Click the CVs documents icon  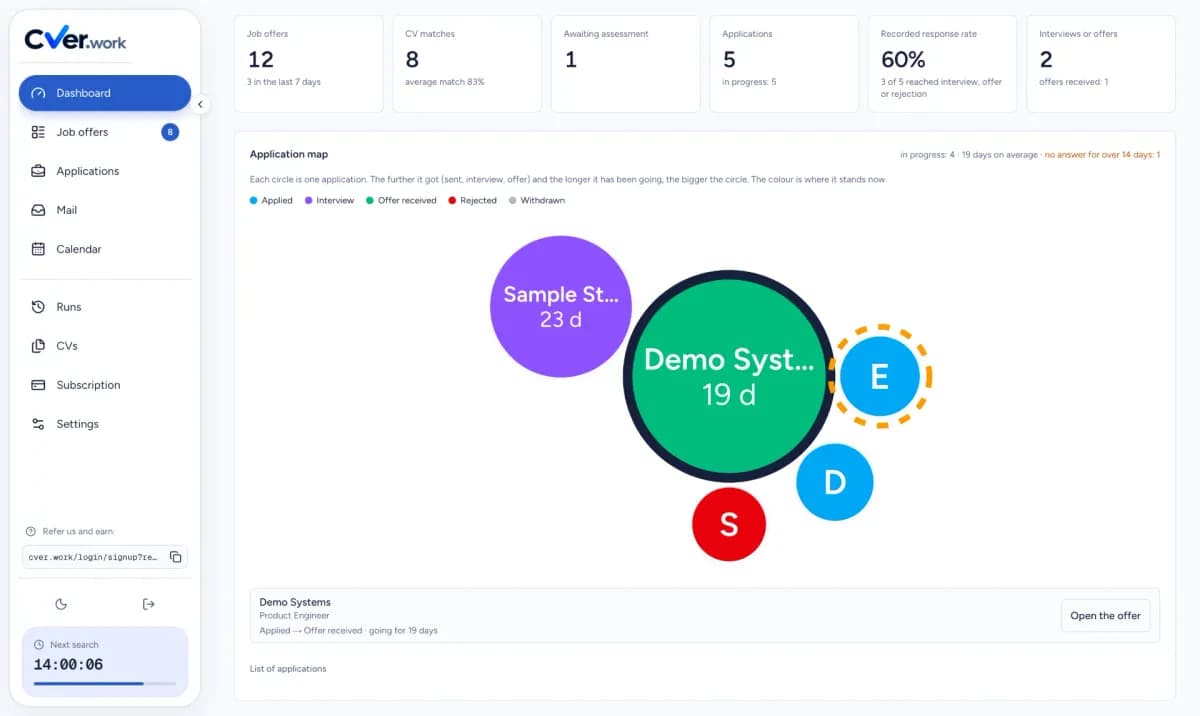click(x=38, y=346)
